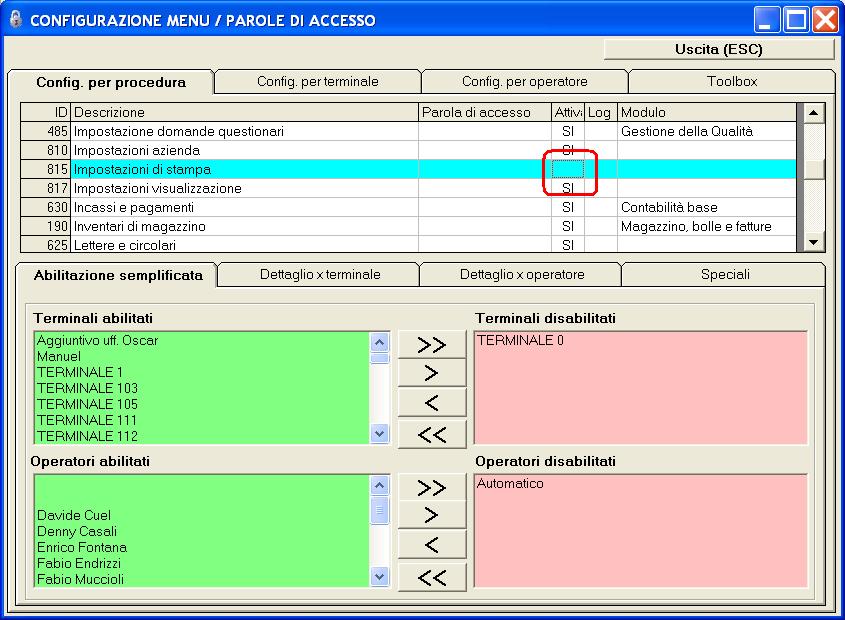Disable all operators with >> button

pyautogui.click(x=432, y=487)
